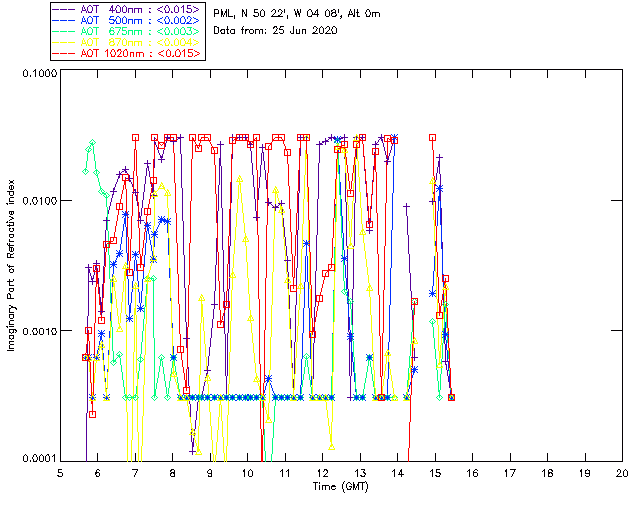The width and height of the screenshot is (640, 512).
Task: Select the 'Data from: 25 Jun 2020' label
Action: (x=276, y=30)
